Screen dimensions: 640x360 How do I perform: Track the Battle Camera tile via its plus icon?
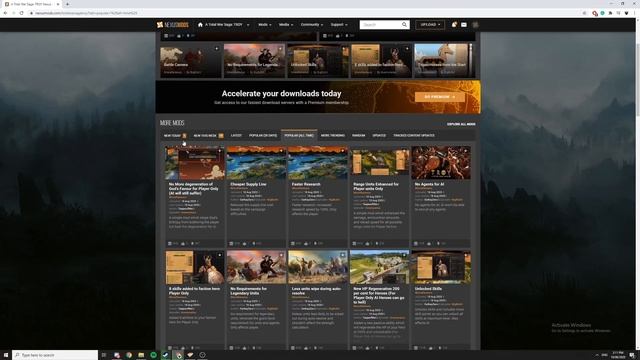point(217,49)
